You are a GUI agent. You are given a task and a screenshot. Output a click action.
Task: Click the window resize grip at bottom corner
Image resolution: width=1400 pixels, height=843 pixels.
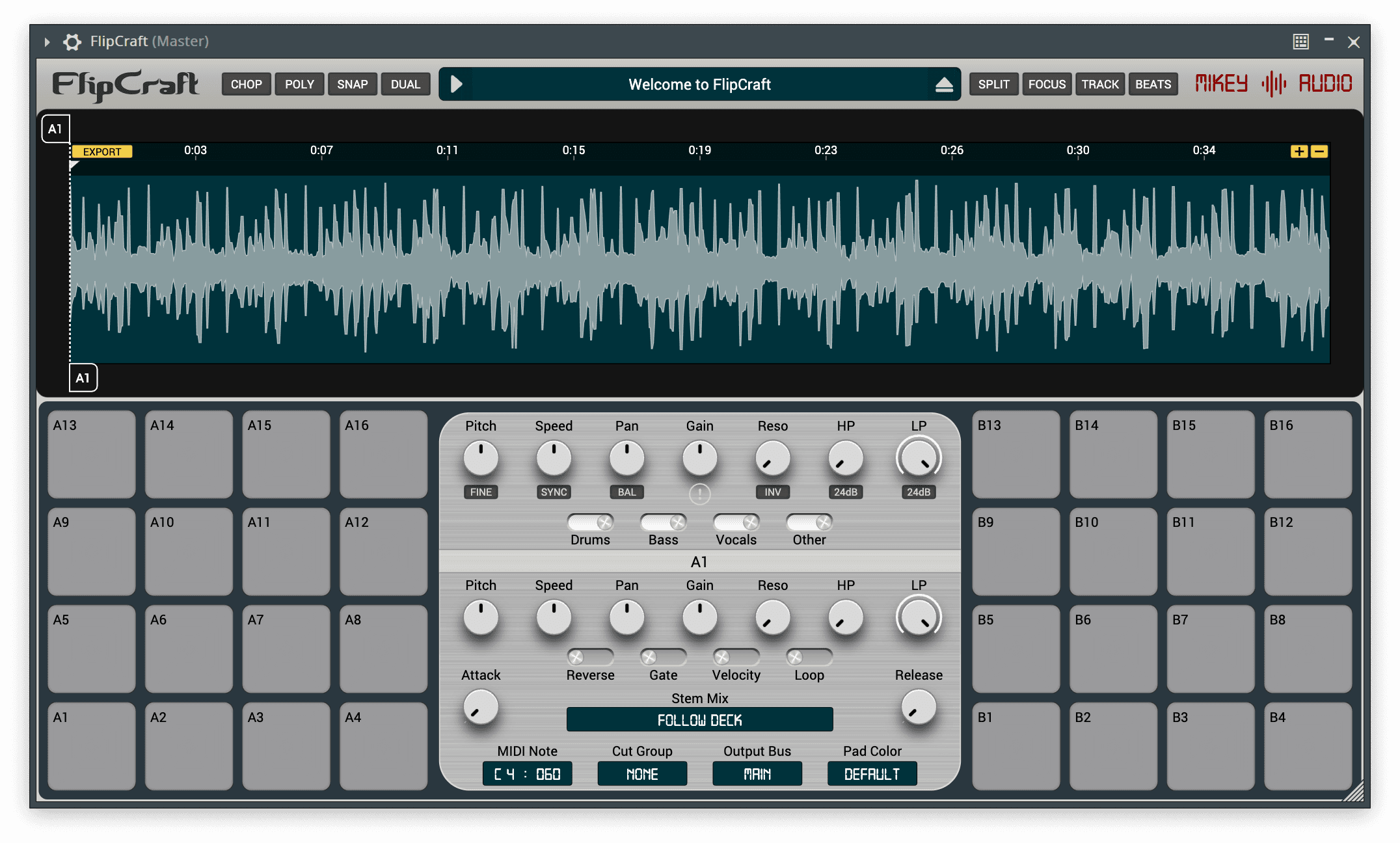pos(1354,792)
